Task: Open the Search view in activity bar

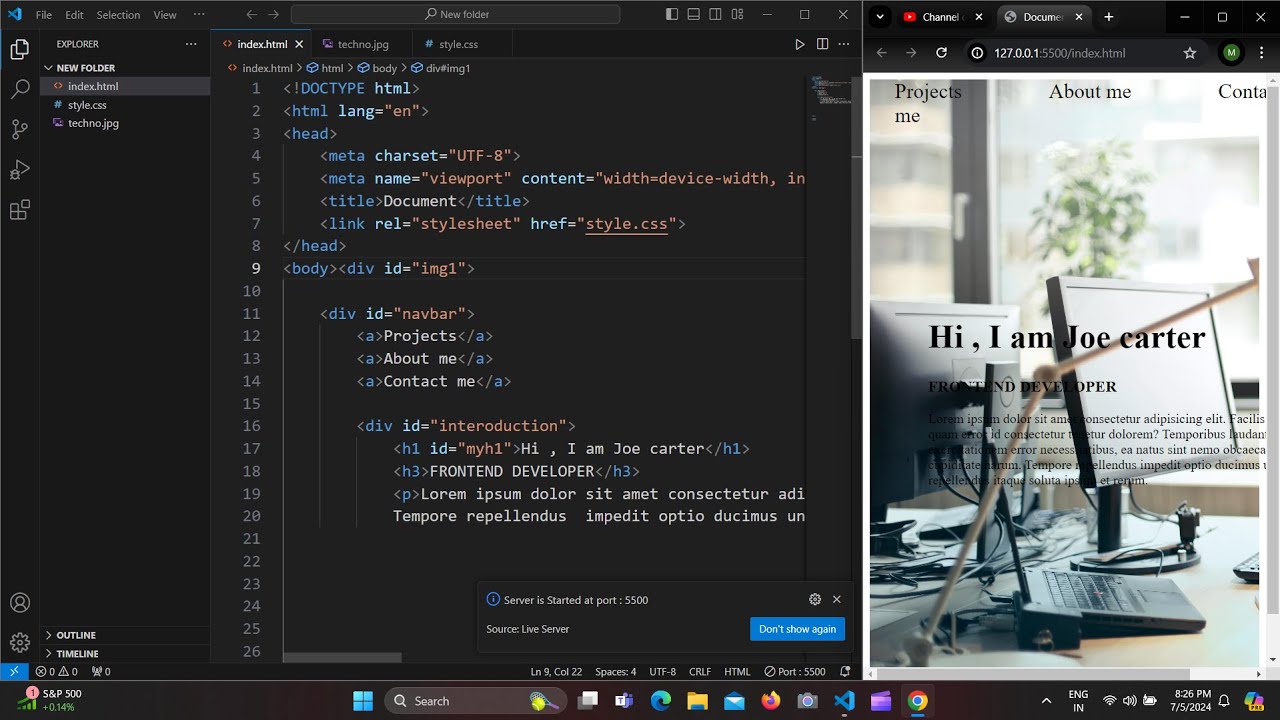Action: (x=19, y=89)
